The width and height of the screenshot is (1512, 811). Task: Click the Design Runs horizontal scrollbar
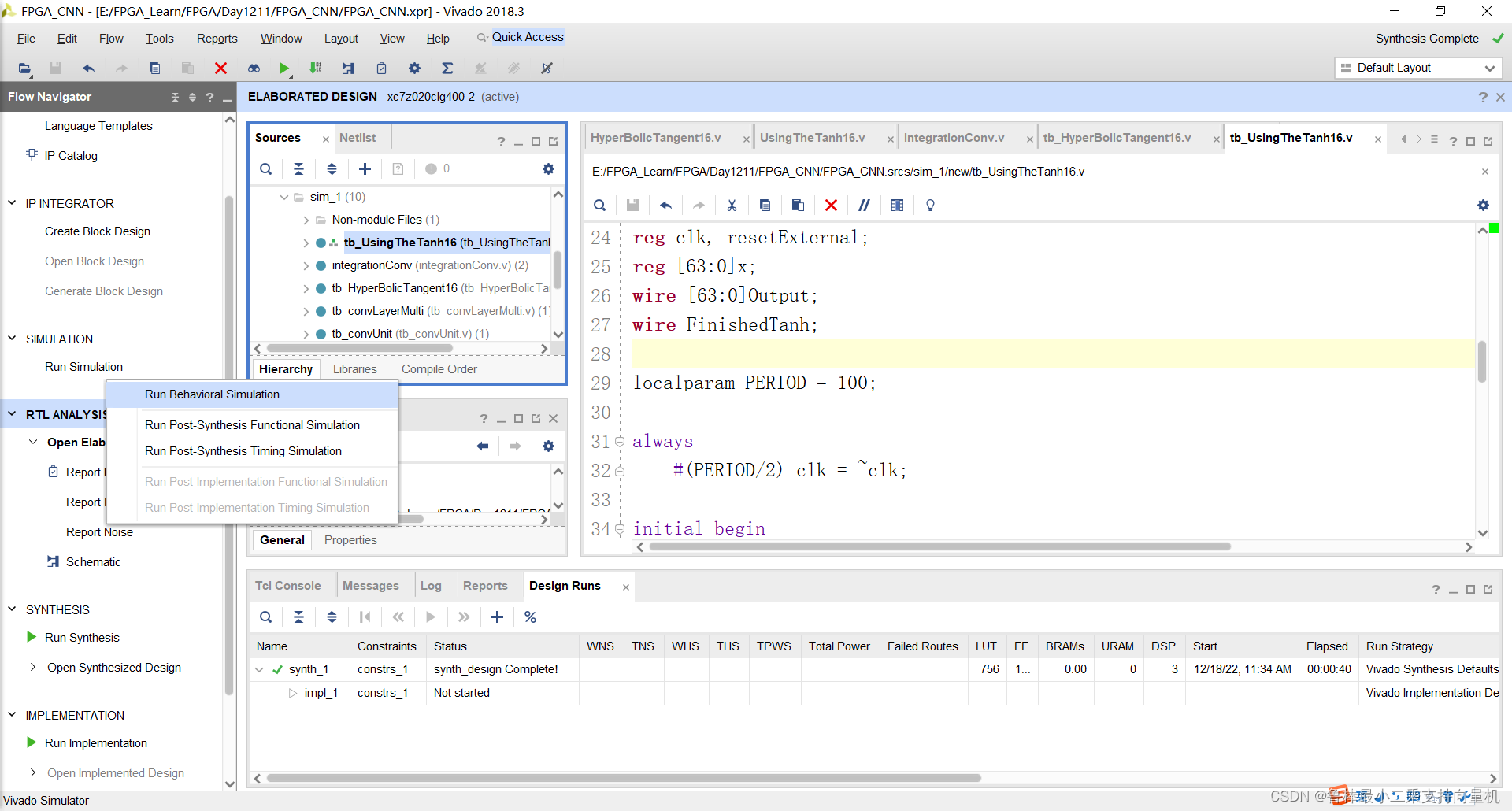pos(622,778)
